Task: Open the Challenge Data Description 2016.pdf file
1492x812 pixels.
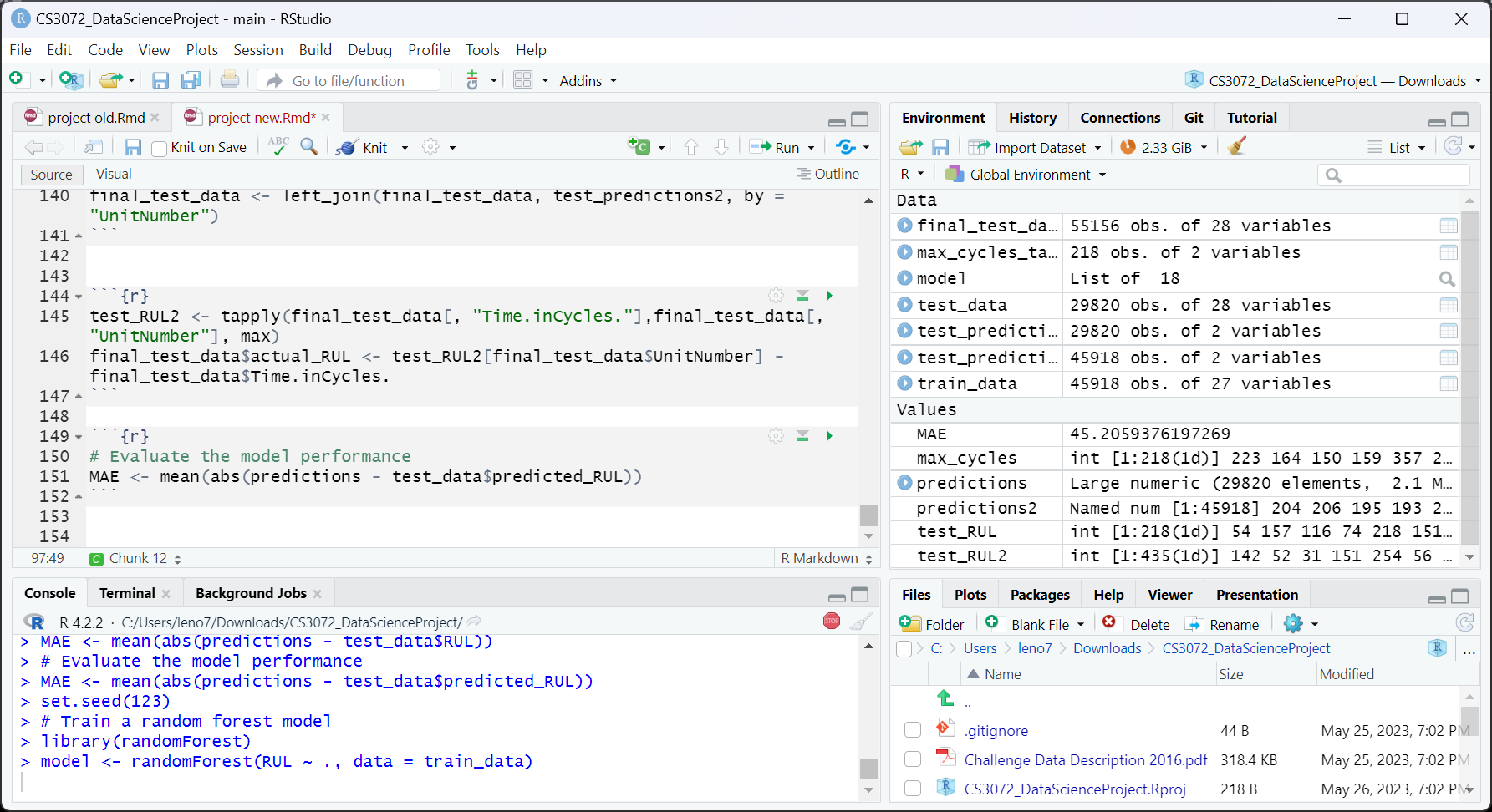Action: [x=1086, y=759]
